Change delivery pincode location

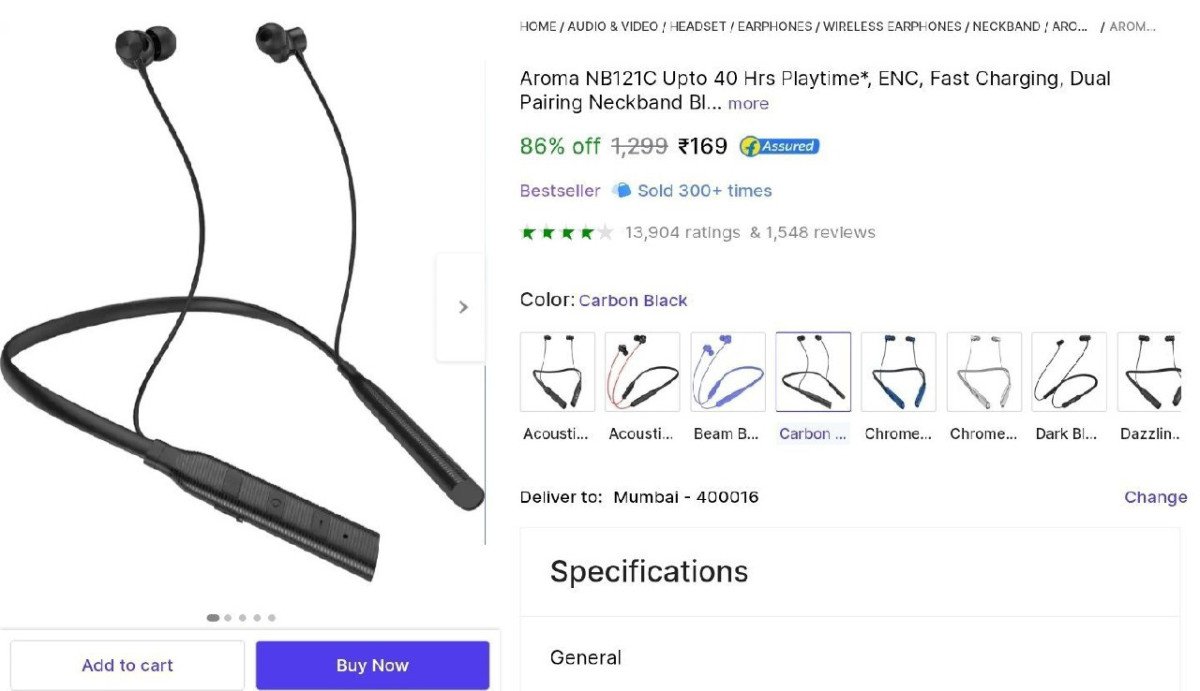(1155, 497)
